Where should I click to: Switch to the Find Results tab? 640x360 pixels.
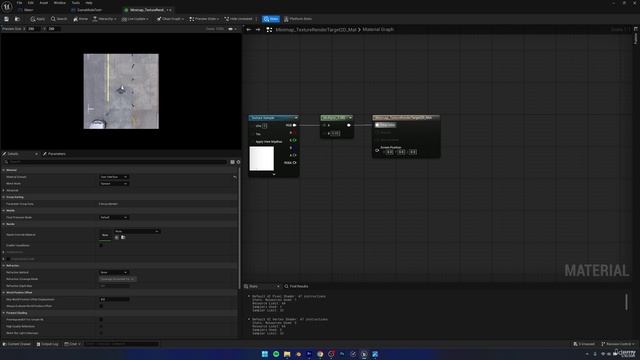click(x=296, y=286)
